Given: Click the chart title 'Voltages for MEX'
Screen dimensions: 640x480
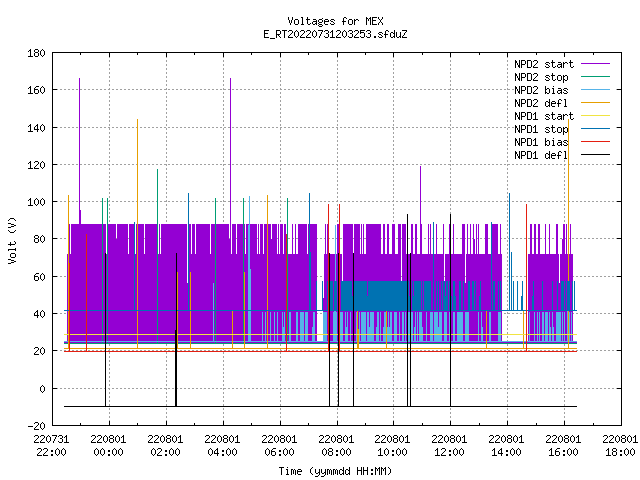Looking at the screenshot, I should click(335, 21).
